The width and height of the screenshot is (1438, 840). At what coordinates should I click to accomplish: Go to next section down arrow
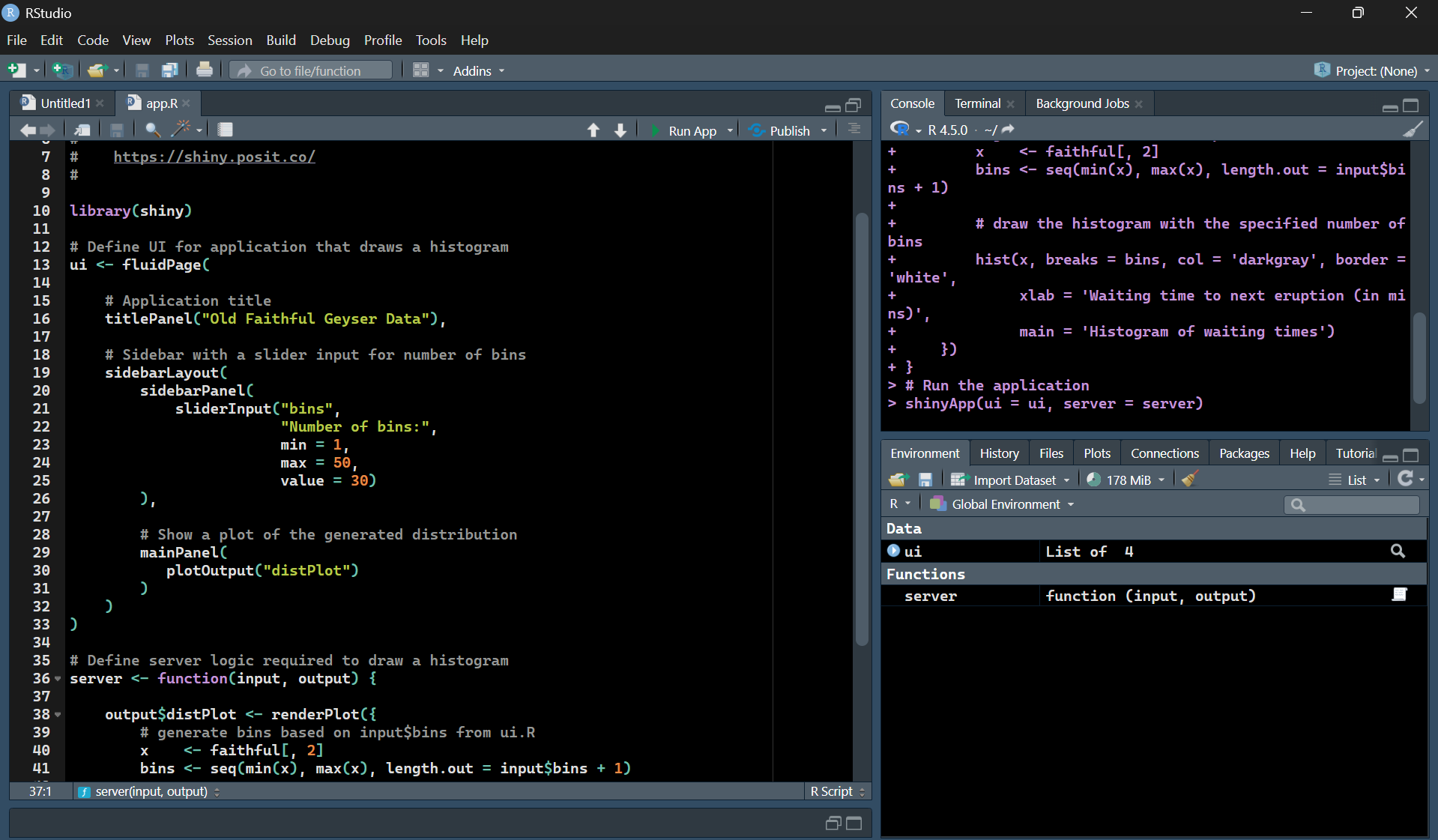(x=620, y=130)
